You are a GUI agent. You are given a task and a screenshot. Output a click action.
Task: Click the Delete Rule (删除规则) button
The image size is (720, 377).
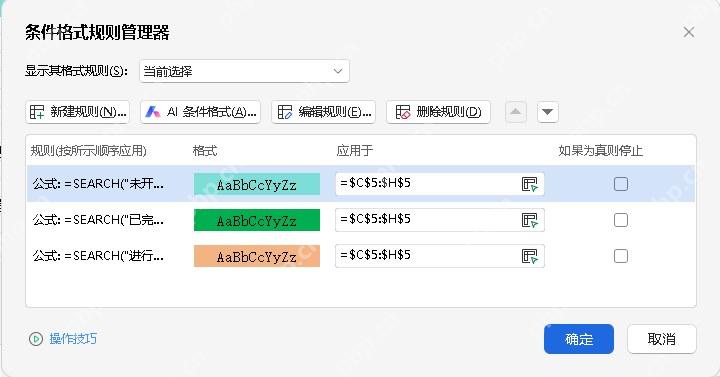pos(439,112)
